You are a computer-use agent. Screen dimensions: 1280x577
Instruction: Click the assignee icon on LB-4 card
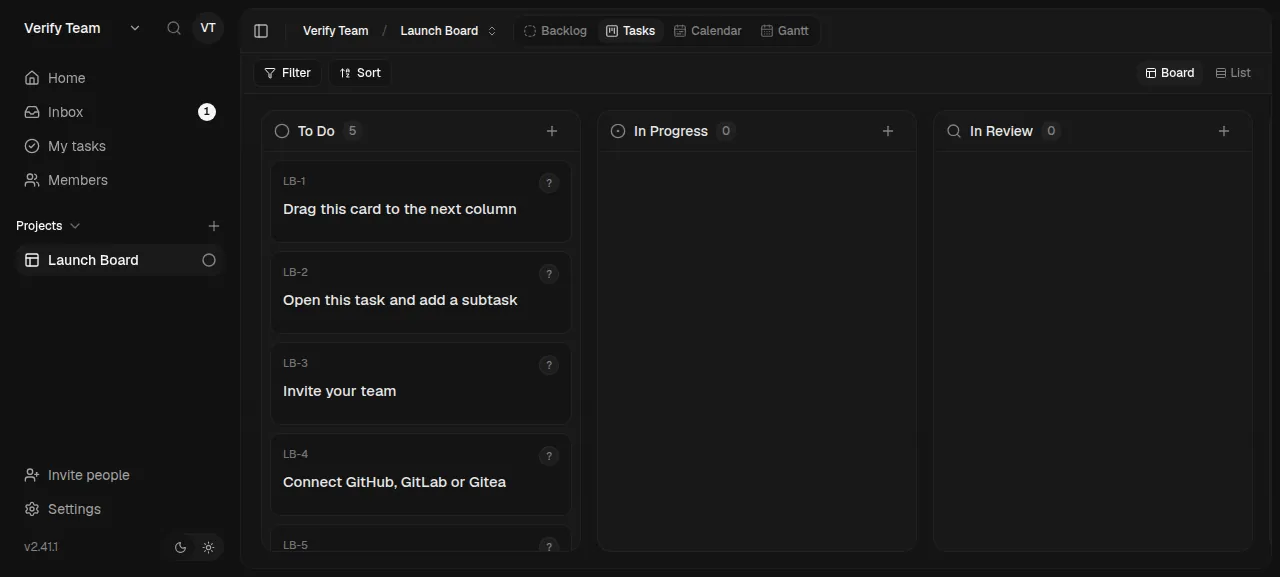pos(548,456)
